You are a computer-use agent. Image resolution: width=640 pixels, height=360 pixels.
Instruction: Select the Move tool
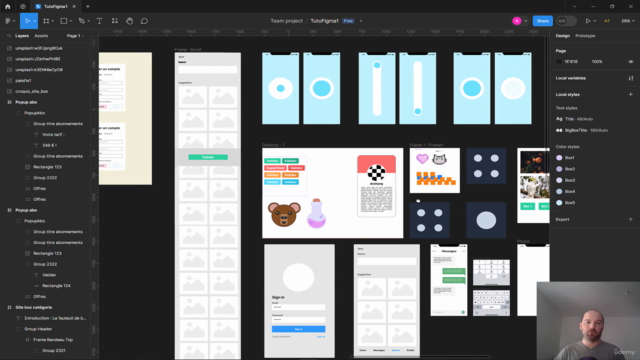click(x=27, y=21)
